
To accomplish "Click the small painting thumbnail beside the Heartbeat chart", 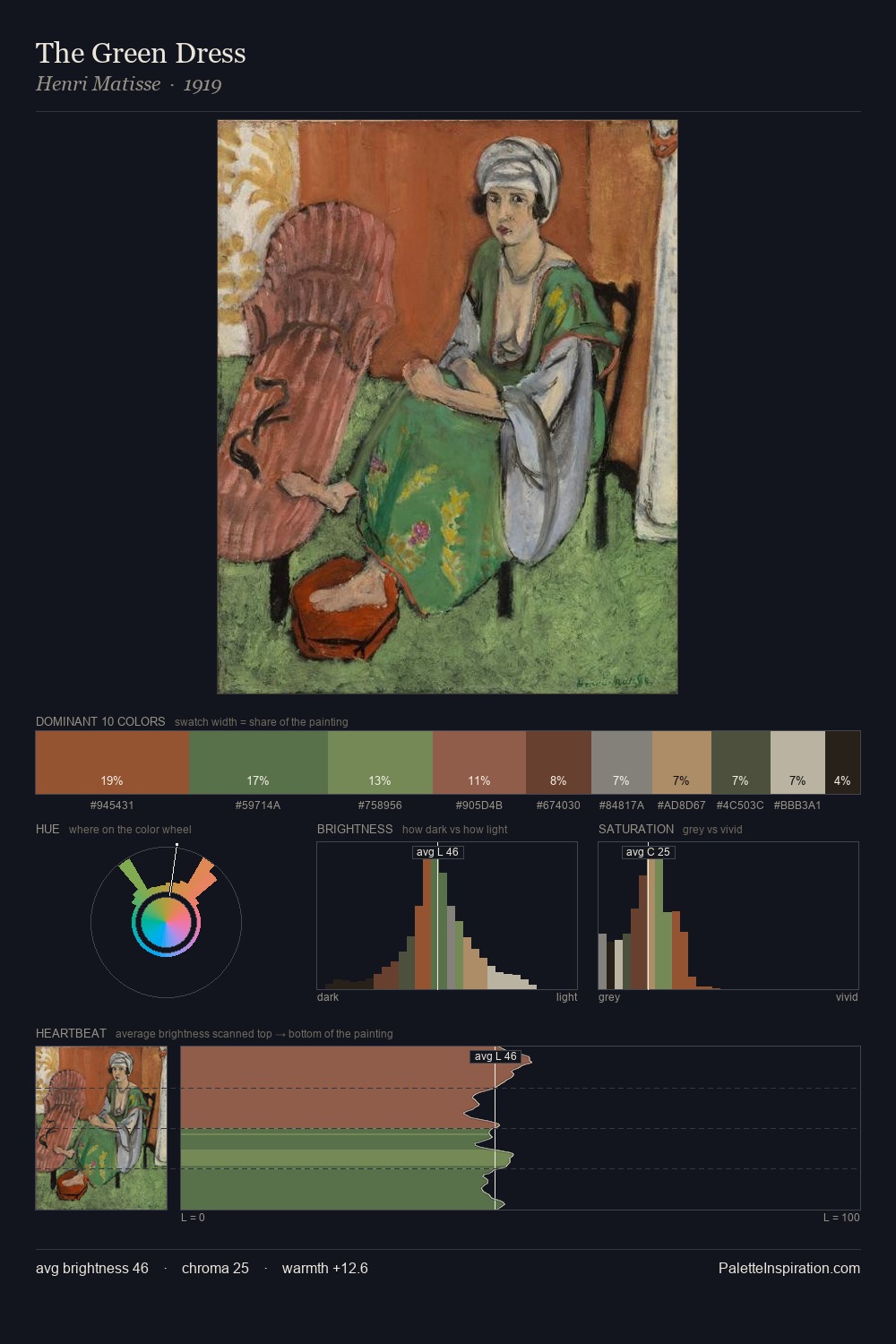I will (101, 1128).
